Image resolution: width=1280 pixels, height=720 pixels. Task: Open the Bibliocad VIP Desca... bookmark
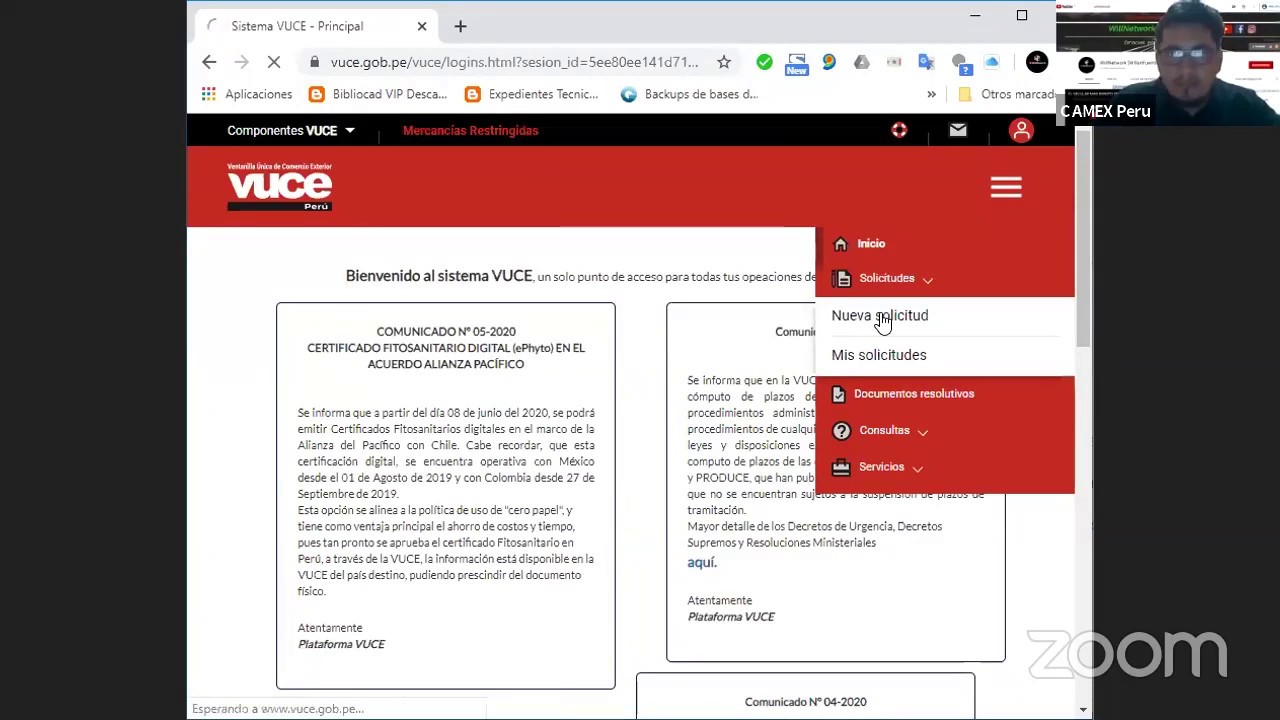tap(377, 94)
